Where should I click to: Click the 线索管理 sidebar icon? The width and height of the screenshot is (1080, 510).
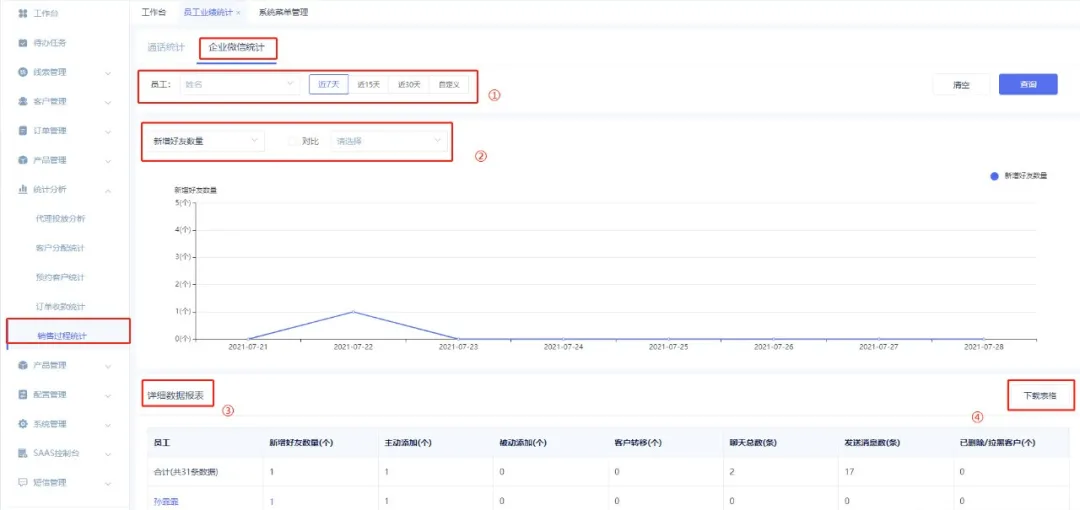tap(23, 72)
